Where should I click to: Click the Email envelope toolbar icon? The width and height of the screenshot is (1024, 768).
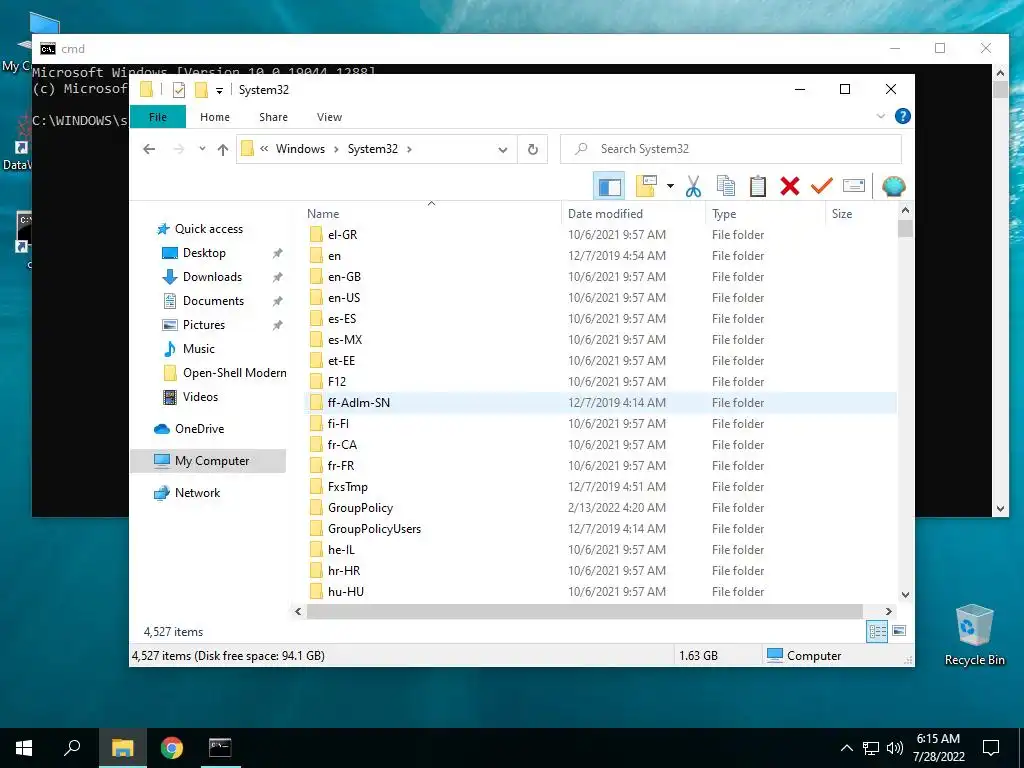point(854,187)
